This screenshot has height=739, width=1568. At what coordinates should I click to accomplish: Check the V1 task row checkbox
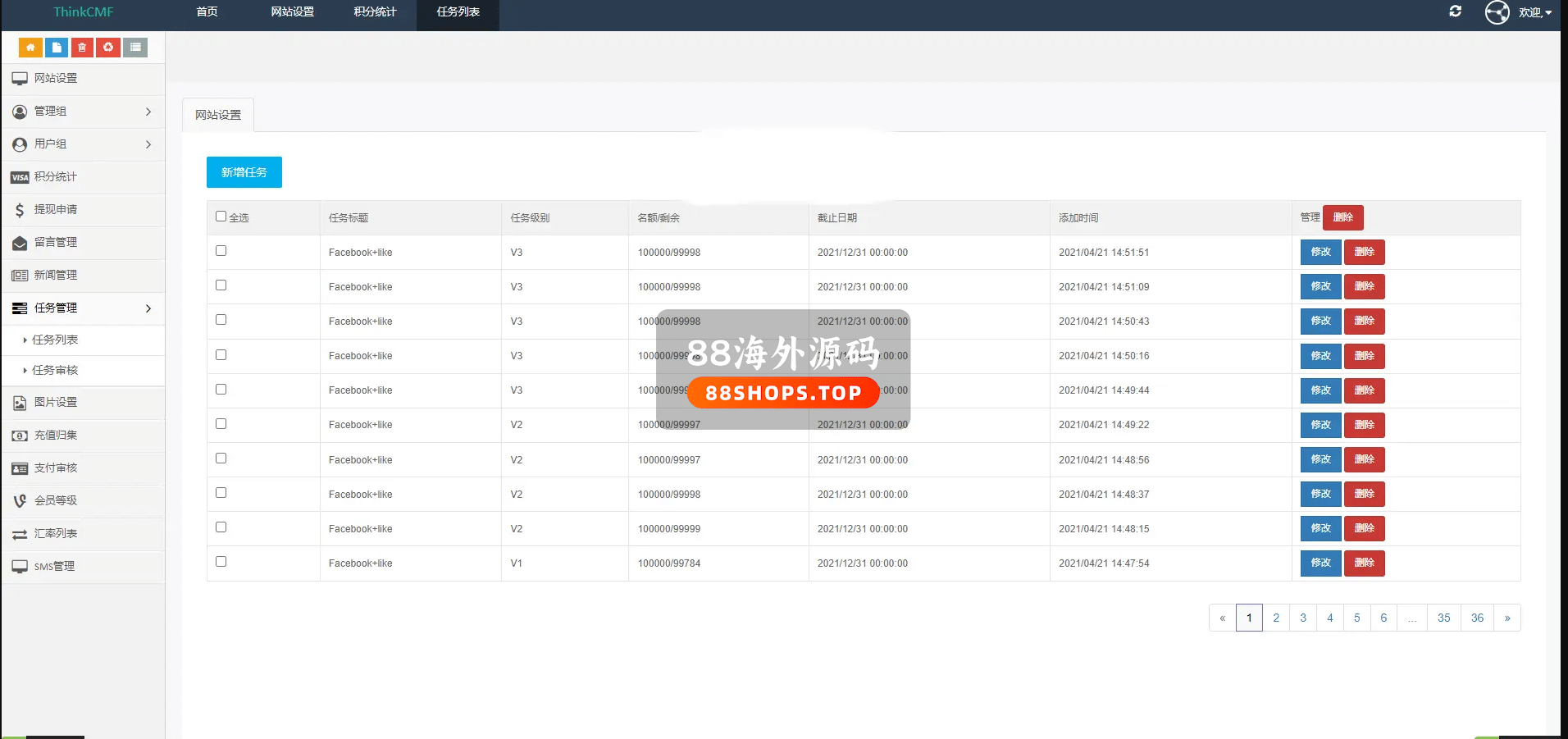[221, 562]
